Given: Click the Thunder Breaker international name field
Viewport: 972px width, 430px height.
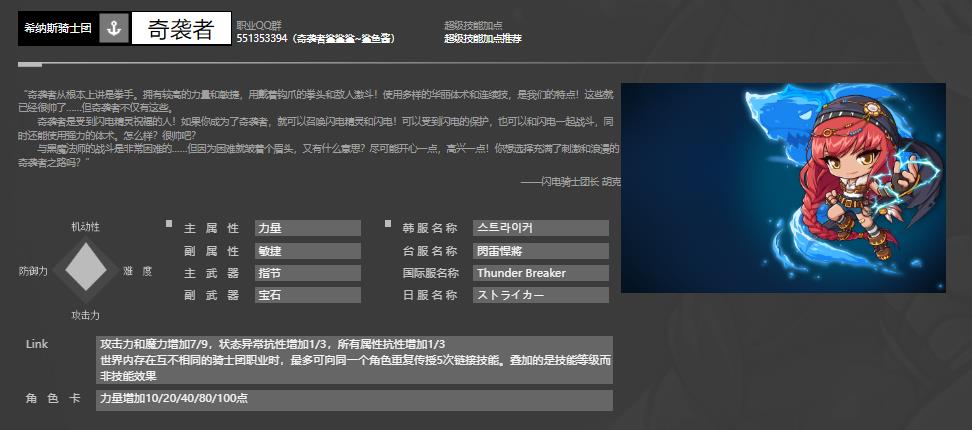Looking at the screenshot, I should tap(541, 273).
